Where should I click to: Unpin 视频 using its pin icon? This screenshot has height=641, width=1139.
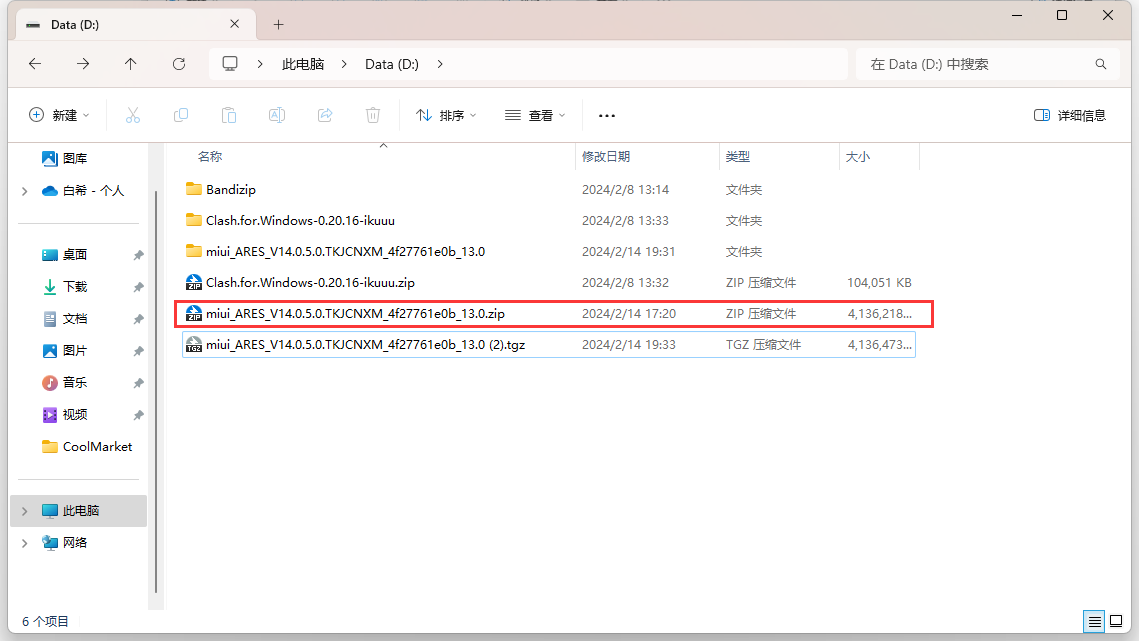click(138, 415)
